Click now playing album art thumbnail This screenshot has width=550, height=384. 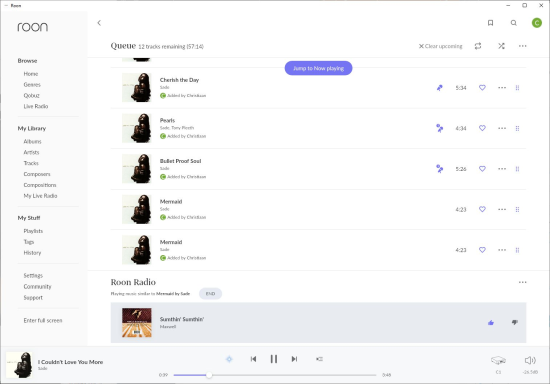point(19,365)
